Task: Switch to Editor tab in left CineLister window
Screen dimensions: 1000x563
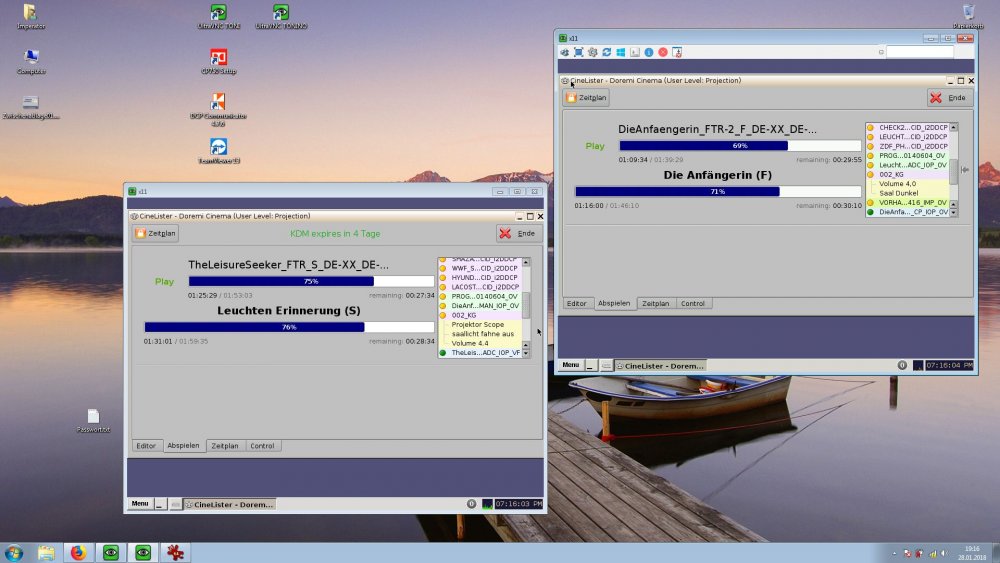Action: coord(146,446)
